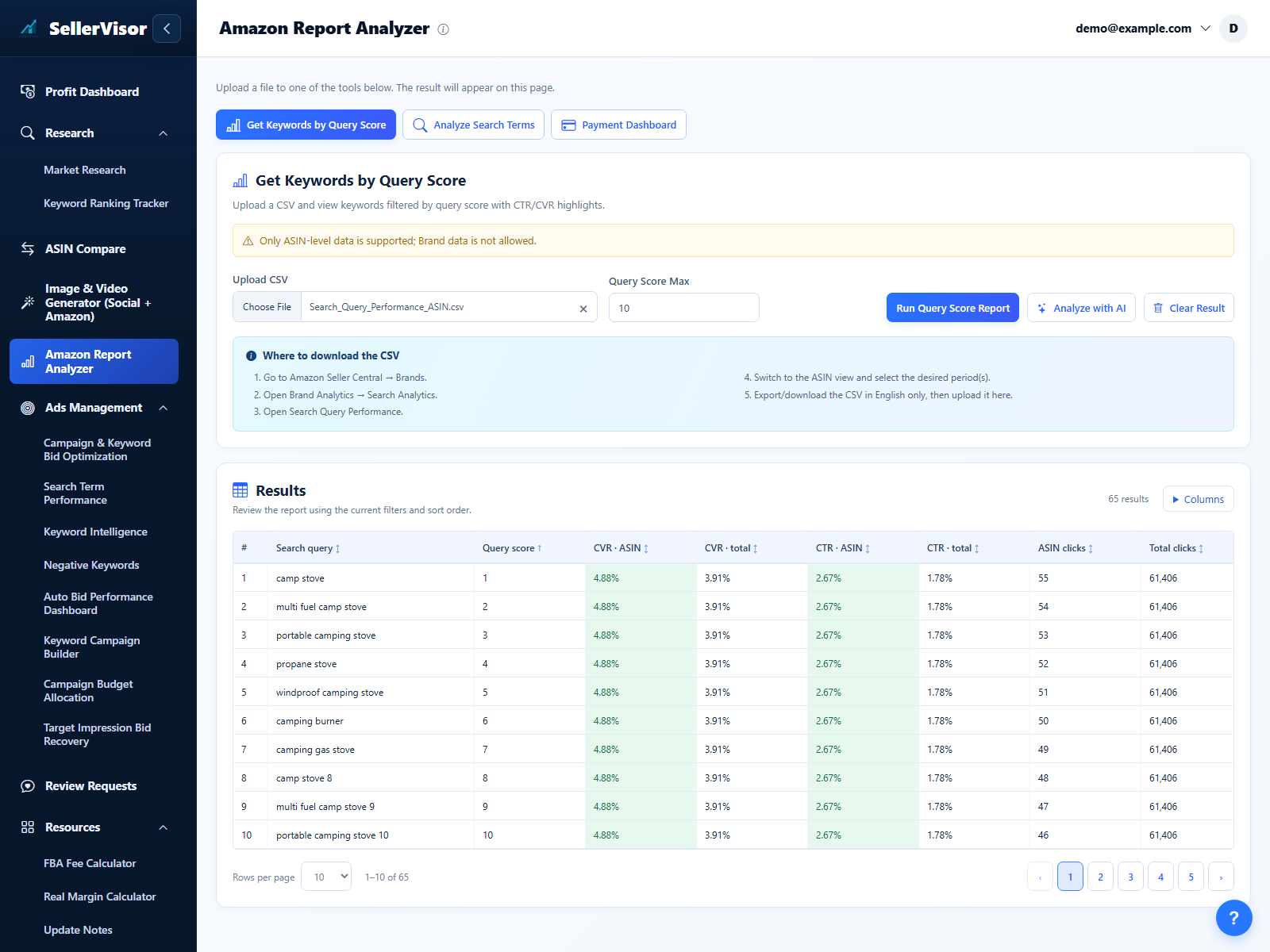The height and width of the screenshot is (952, 1270).
Task: Click the SellerVisor logo icon
Action: [29, 29]
